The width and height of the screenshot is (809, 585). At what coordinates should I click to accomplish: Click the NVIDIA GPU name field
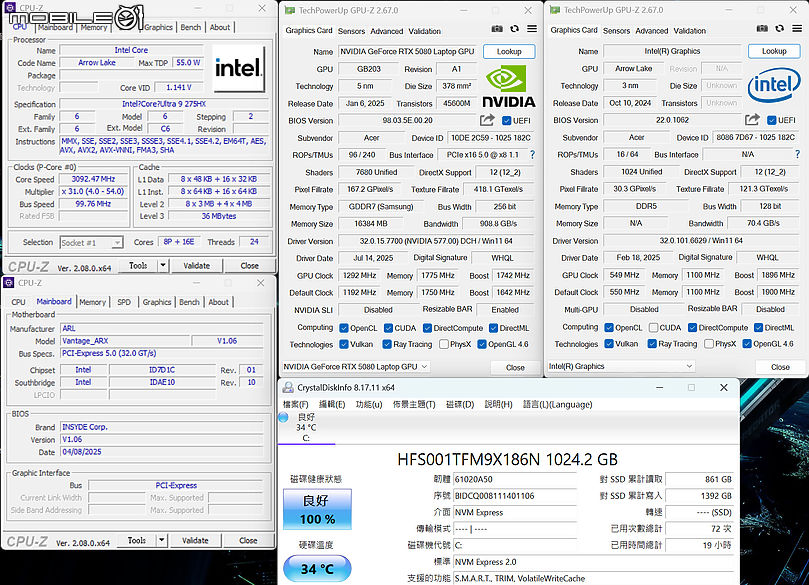tap(408, 51)
